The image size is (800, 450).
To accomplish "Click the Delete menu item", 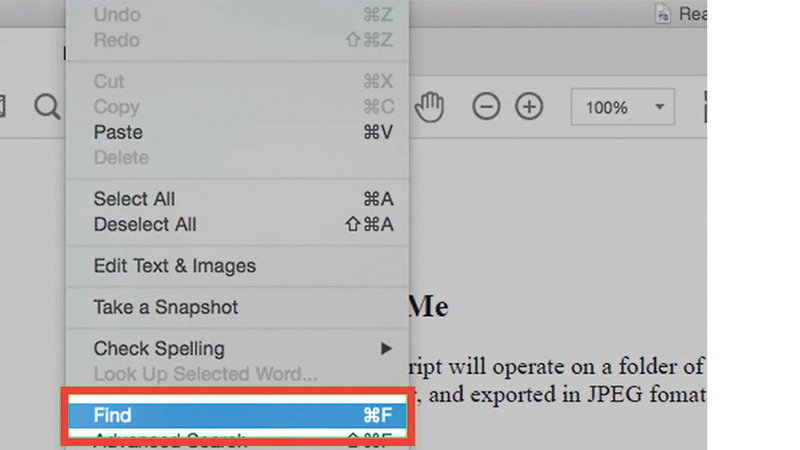I will 121,158.
